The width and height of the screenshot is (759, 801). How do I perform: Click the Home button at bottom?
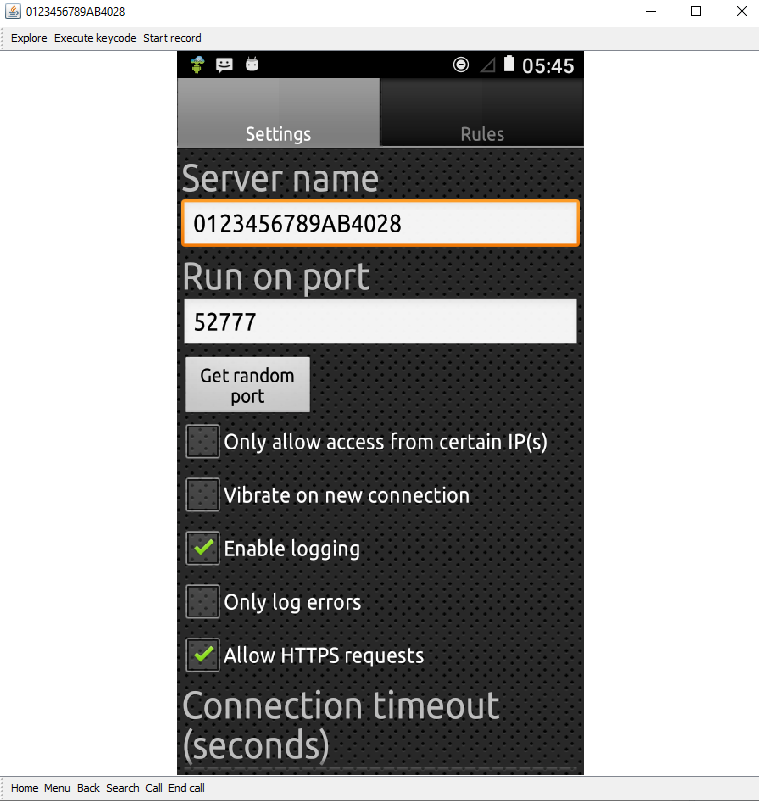click(25, 788)
